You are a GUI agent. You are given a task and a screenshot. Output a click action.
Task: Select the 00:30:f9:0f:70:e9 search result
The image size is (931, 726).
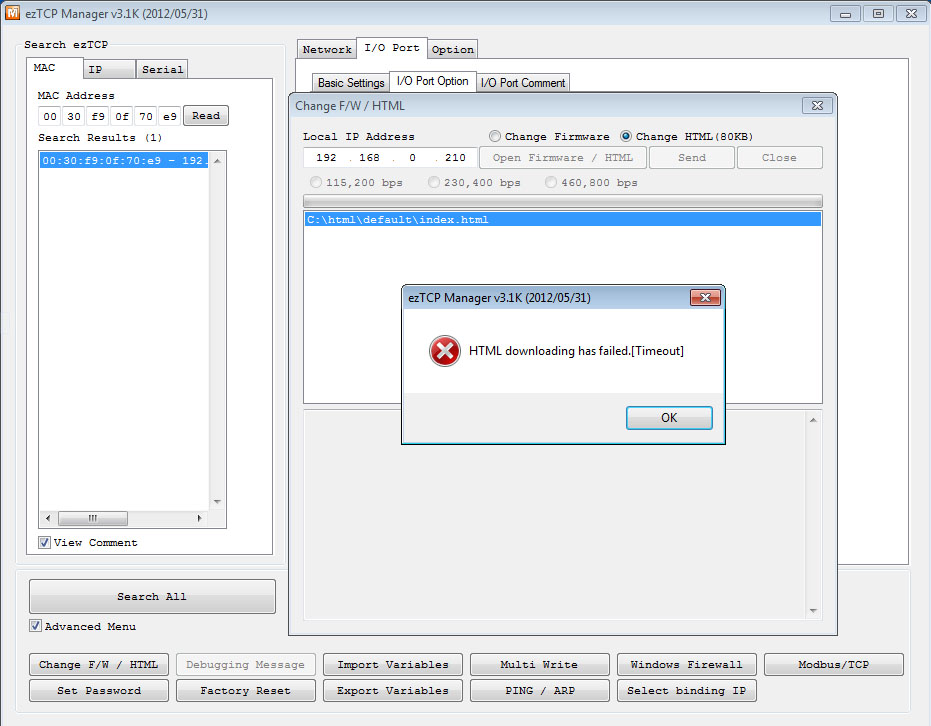(x=124, y=160)
